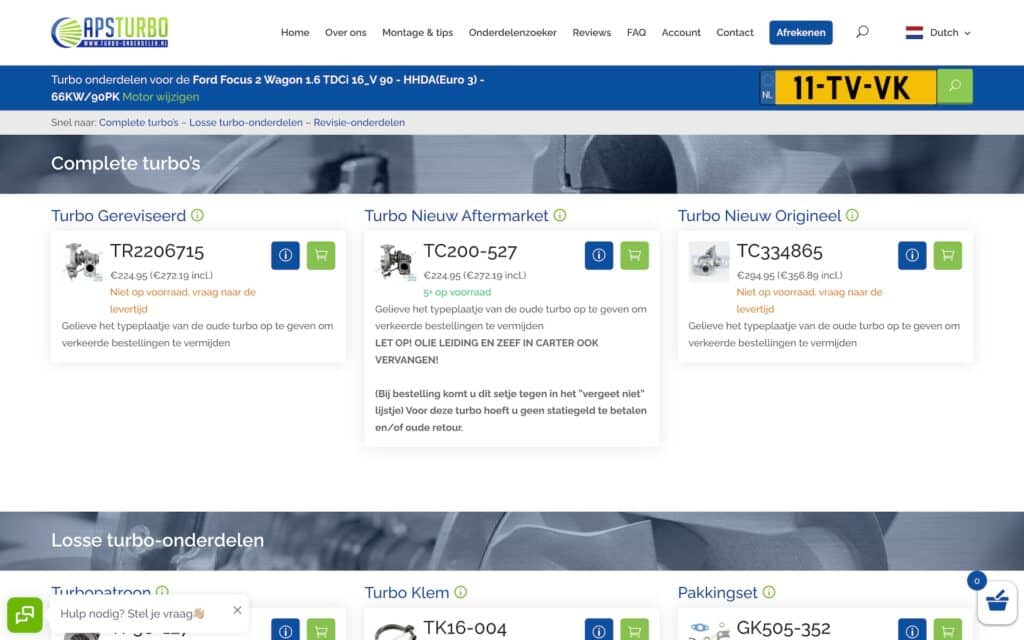Open the TK16-004 product title
Viewport: 1024px width, 640px height.
click(x=465, y=628)
